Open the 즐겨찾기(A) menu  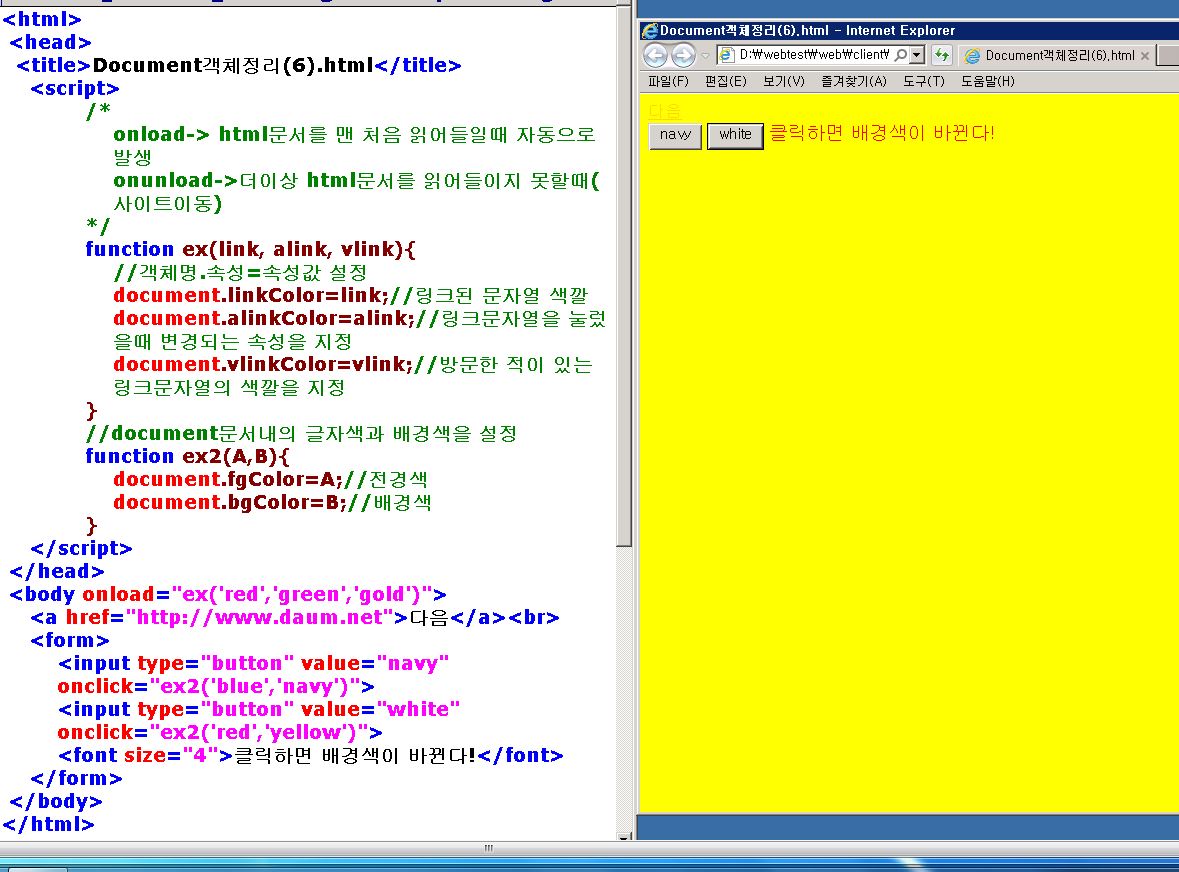point(853,81)
